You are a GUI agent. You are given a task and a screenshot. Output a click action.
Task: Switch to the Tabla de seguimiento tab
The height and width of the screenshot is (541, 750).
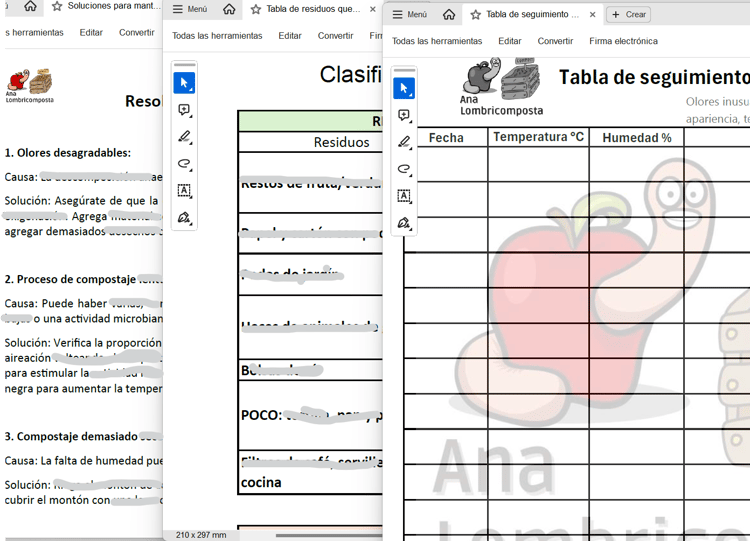pos(532,14)
